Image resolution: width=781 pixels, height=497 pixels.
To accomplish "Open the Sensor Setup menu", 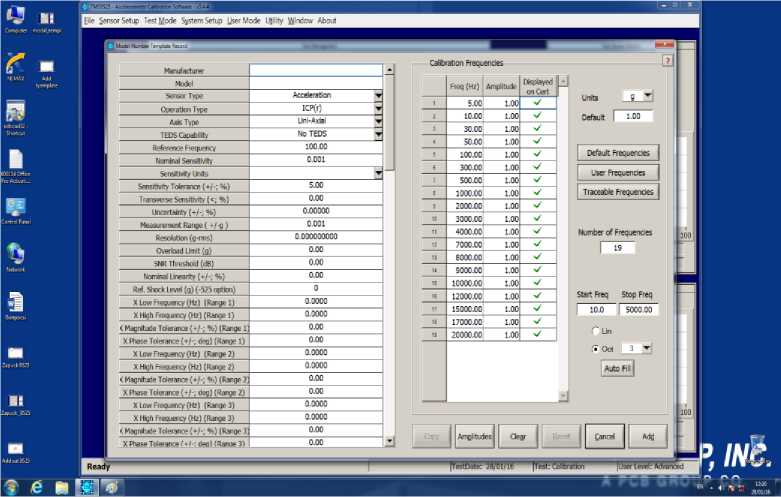I will tap(119, 20).
